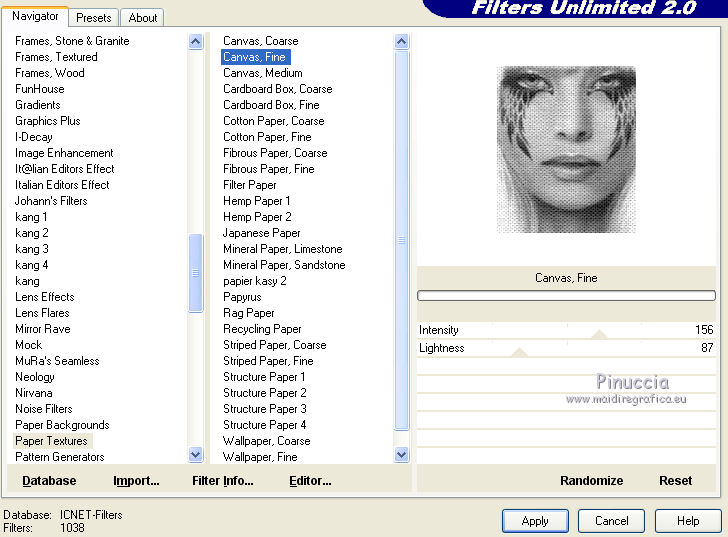Apply the selected filter
Screen dimensions: 728x537
point(535,521)
